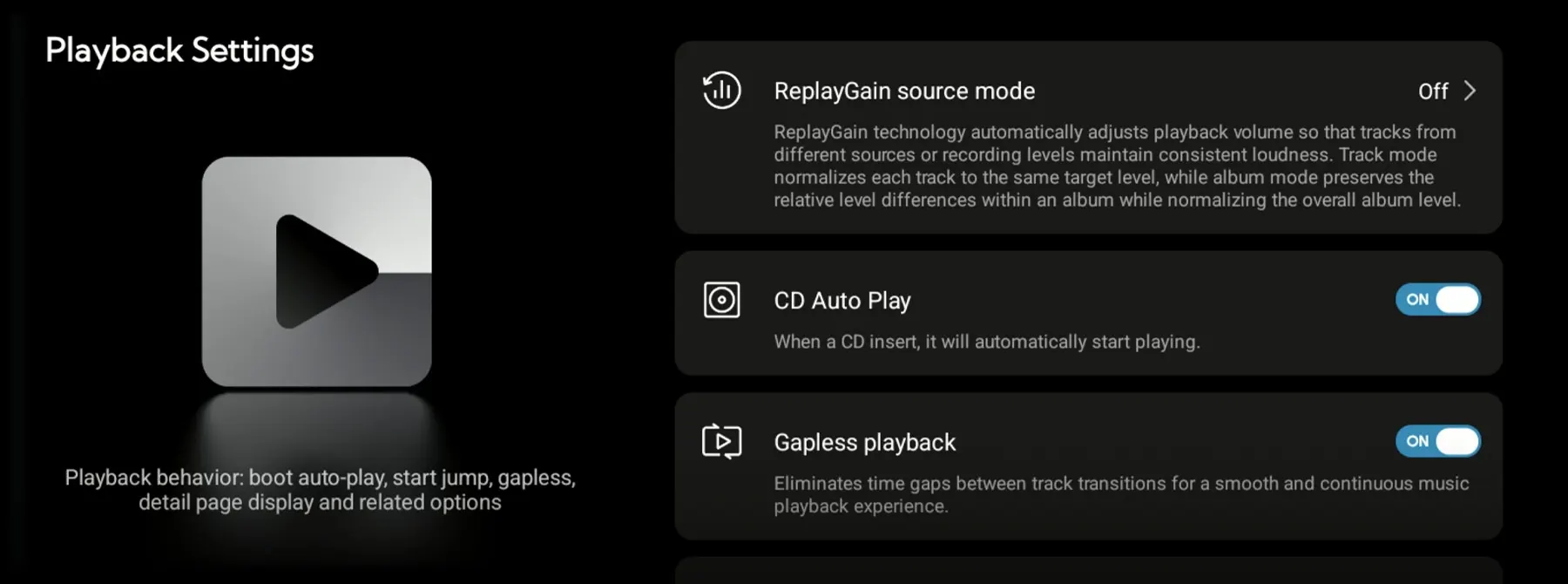Click the CD Auto Play disc icon
The image size is (1568, 584).
click(722, 300)
